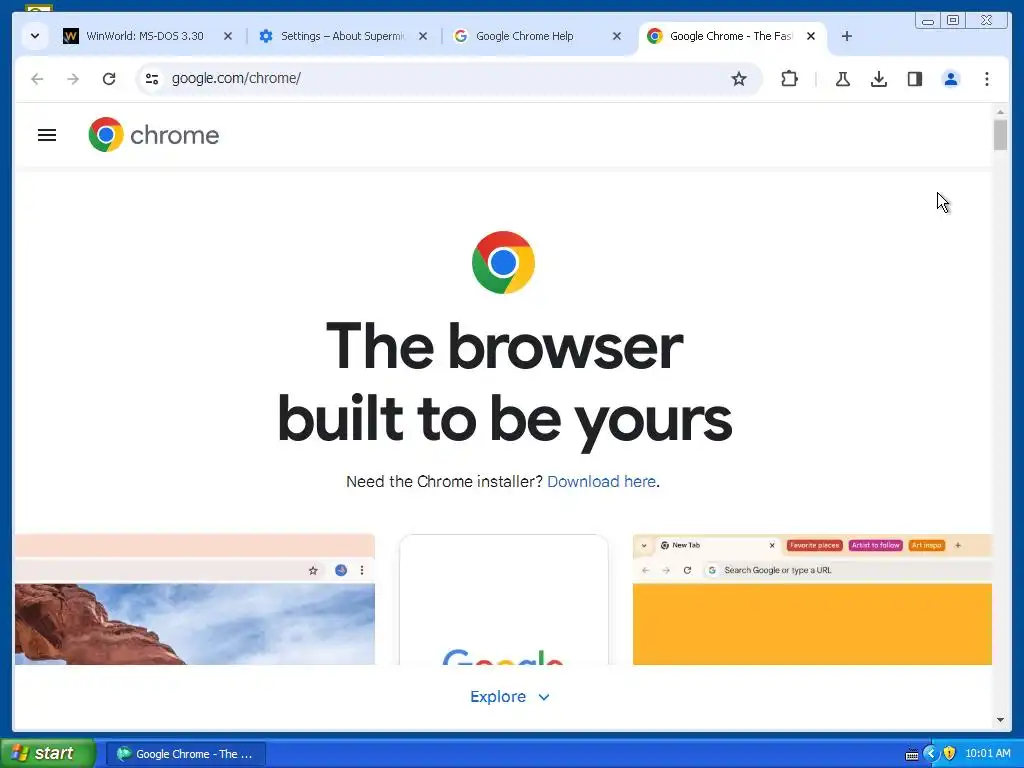Open the Extensions puzzle icon
Image resolution: width=1024 pixels, height=768 pixels.
coord(790,79)
